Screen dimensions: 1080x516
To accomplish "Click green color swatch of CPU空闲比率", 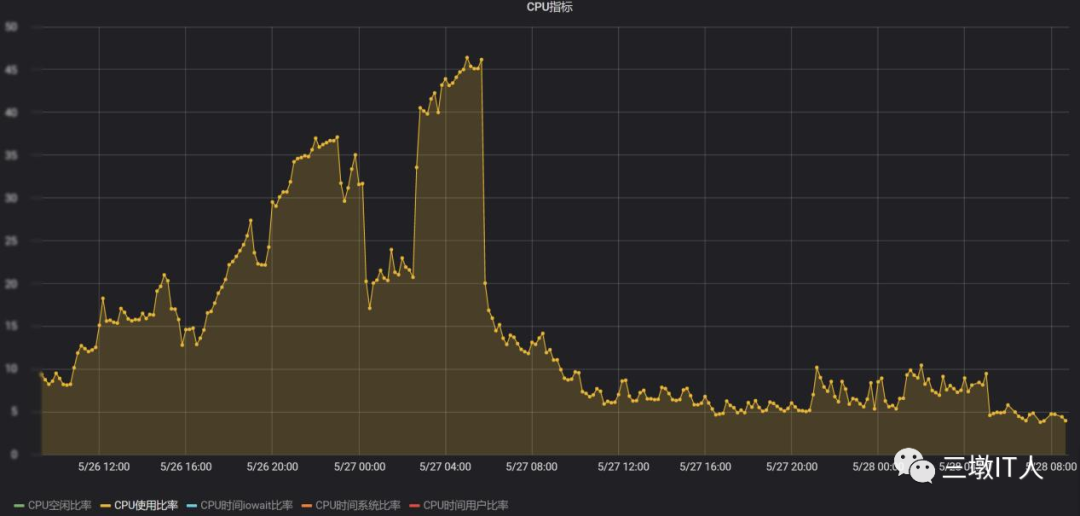I will click(19, 506).
